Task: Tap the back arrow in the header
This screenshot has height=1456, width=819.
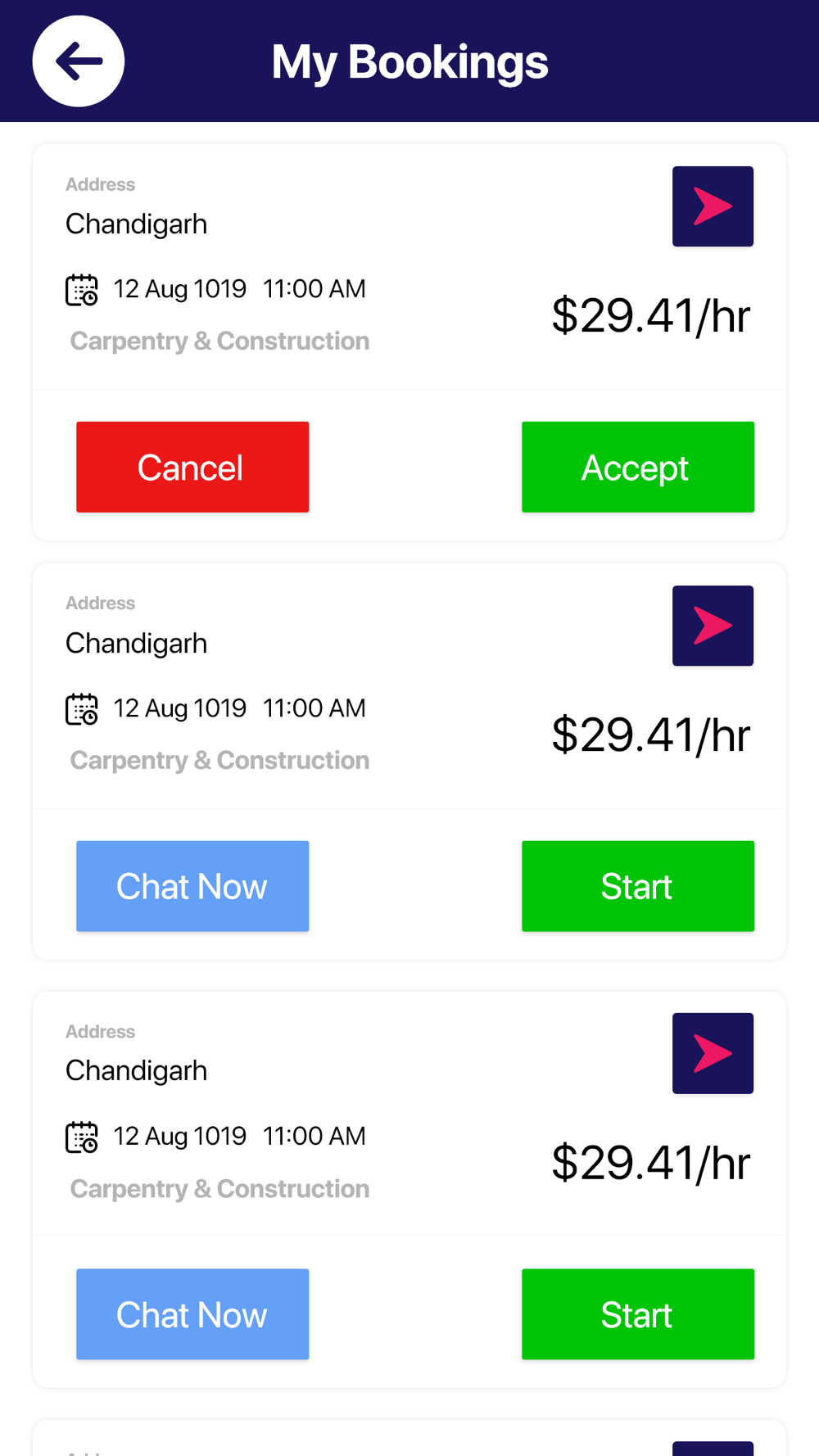Action: (79, 61)
